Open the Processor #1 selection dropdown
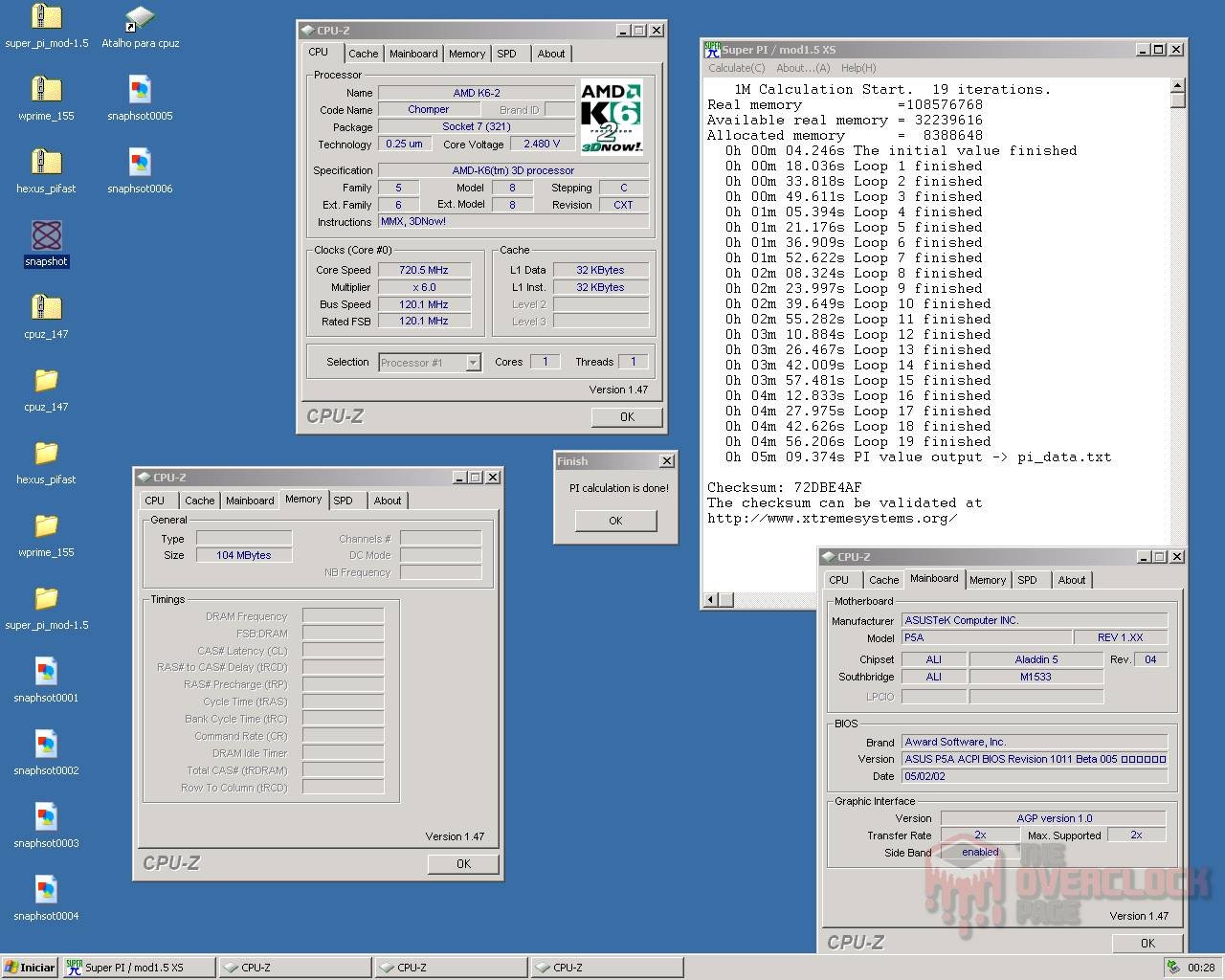The height and width of the screenshot is (980, 1225). pos(473,362)
